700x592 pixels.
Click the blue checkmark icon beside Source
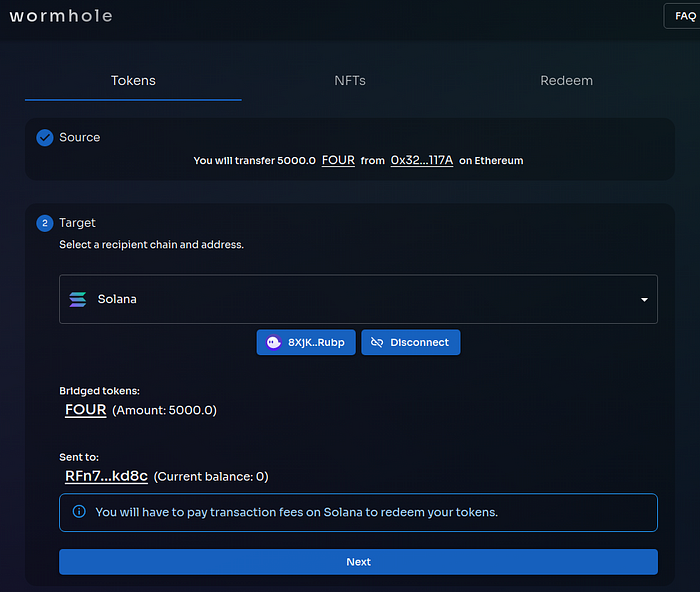(x=45, y=138)
